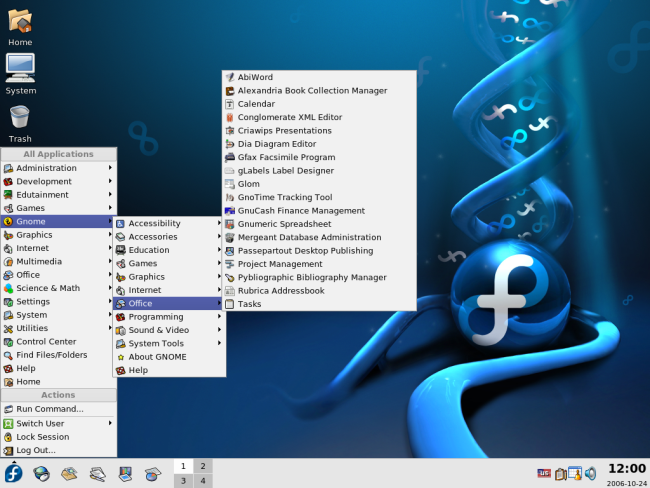650x488 pixels.
Task: Open the Settings menu category
Action: pos(58,301)
